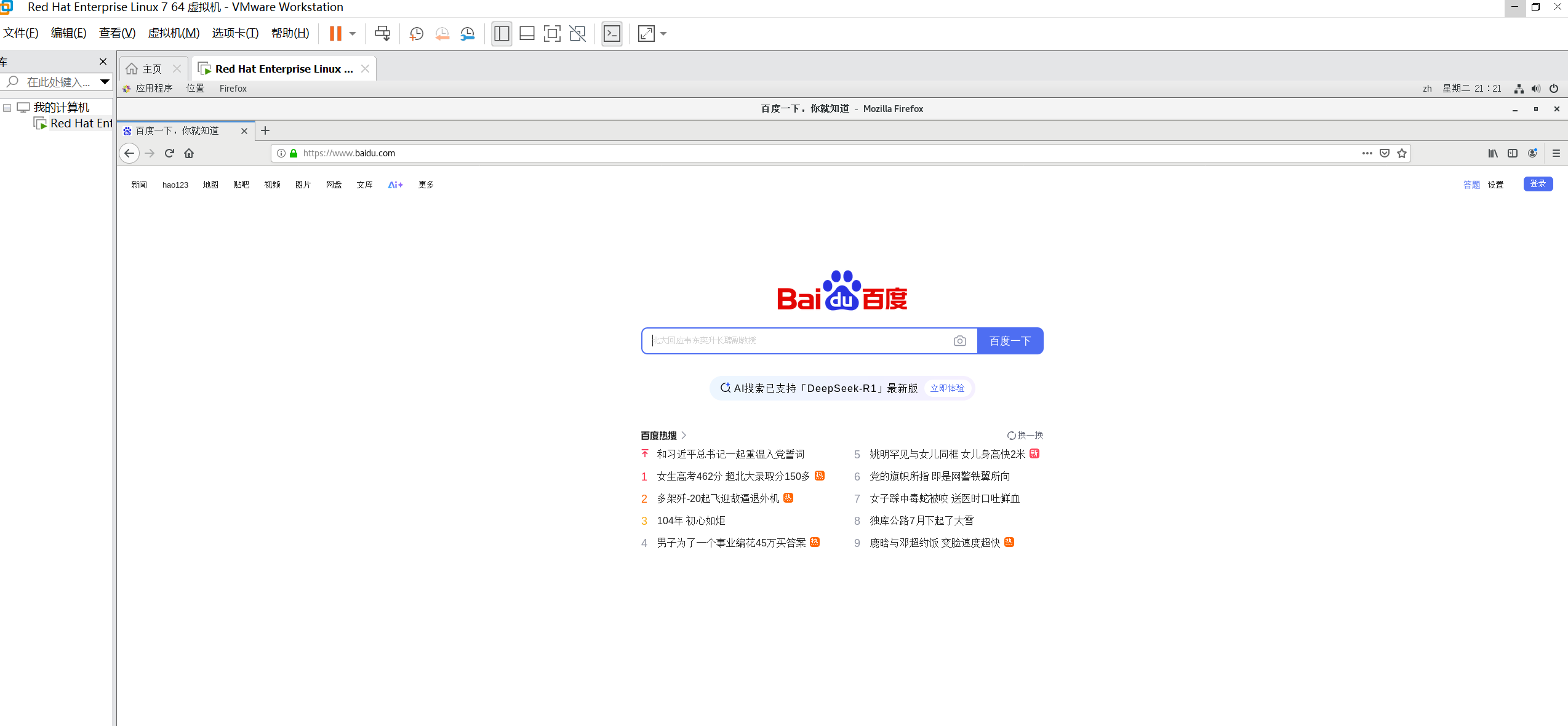Suspend the virtual machine via pause icon

tap(335, 34)
